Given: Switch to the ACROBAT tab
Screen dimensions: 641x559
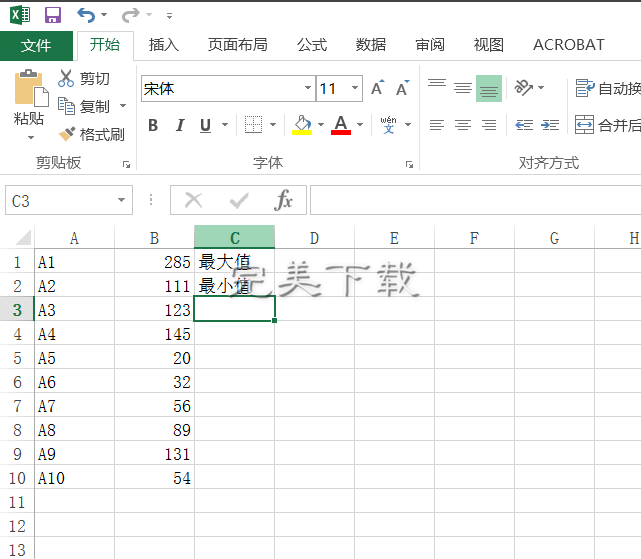Looking at the screenshot, I should click(x=569, y=45).
